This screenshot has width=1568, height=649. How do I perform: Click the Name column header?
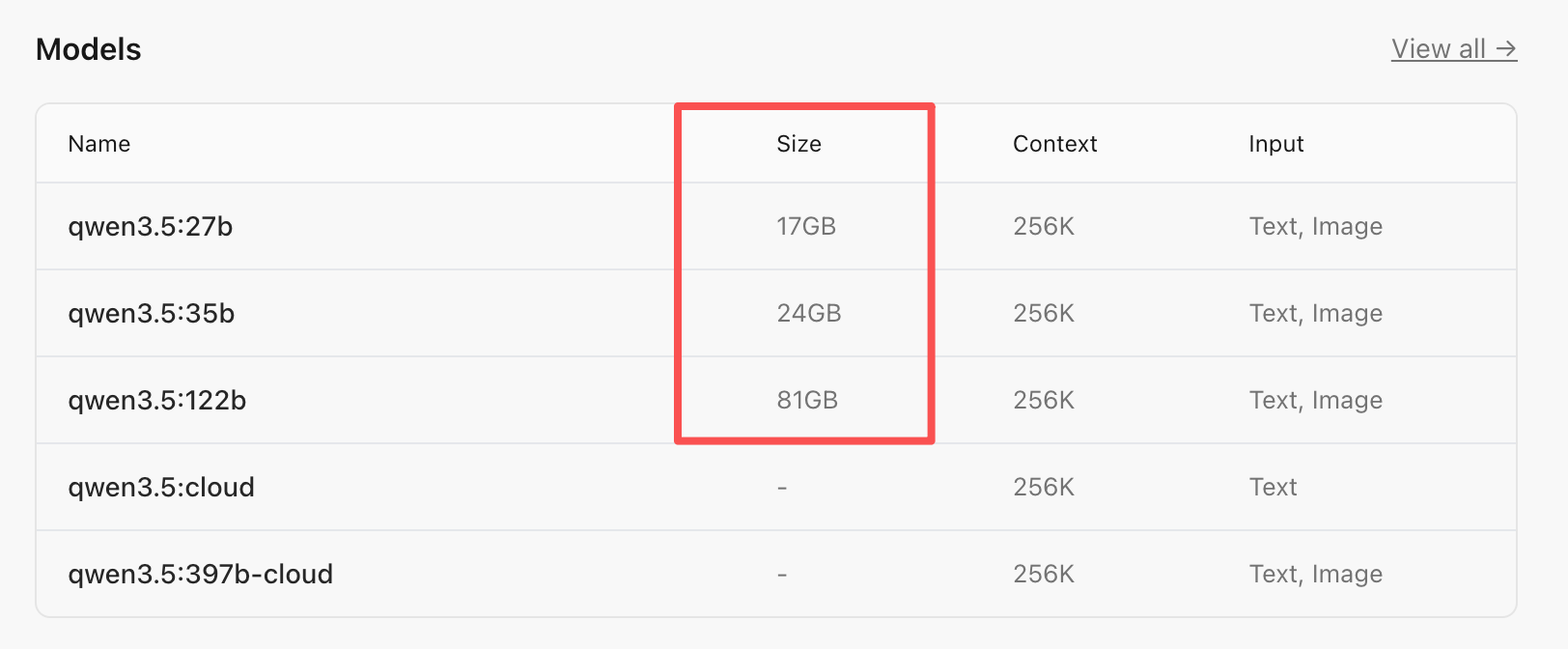[x=99, y=144]
